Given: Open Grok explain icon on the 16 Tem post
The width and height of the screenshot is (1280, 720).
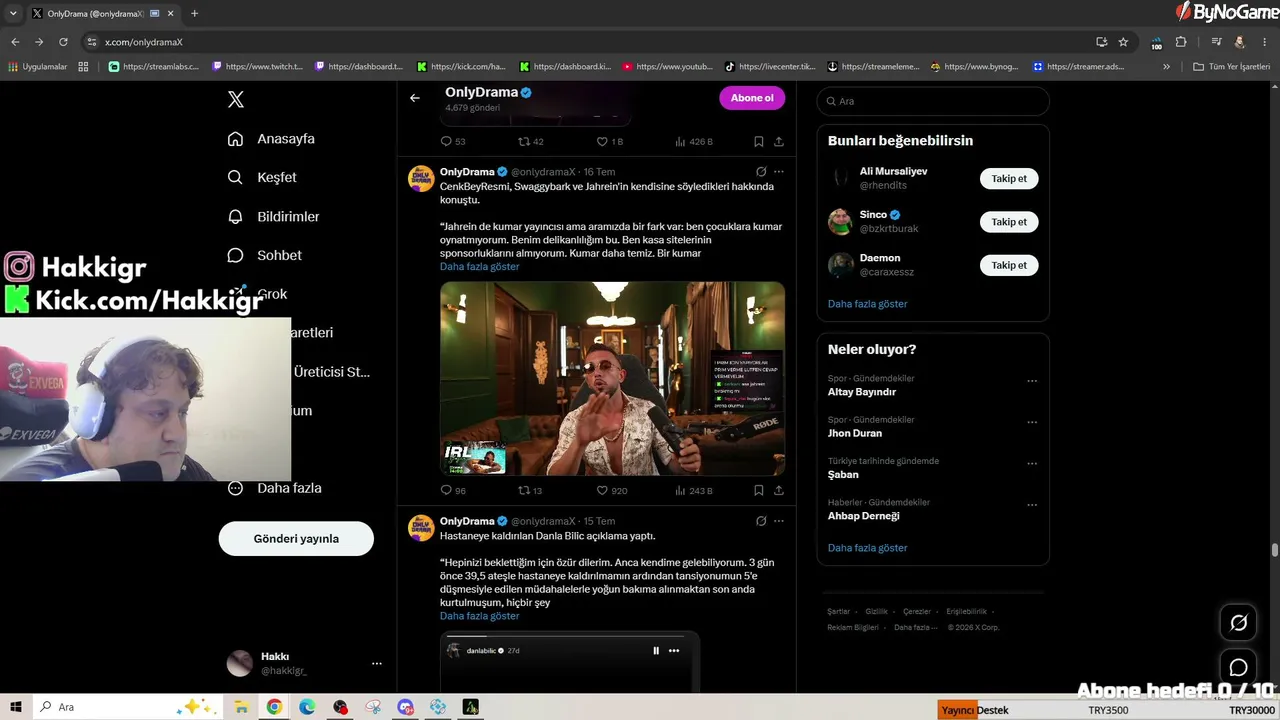Looking at the screenshot, I should click(x=761, y=172).
